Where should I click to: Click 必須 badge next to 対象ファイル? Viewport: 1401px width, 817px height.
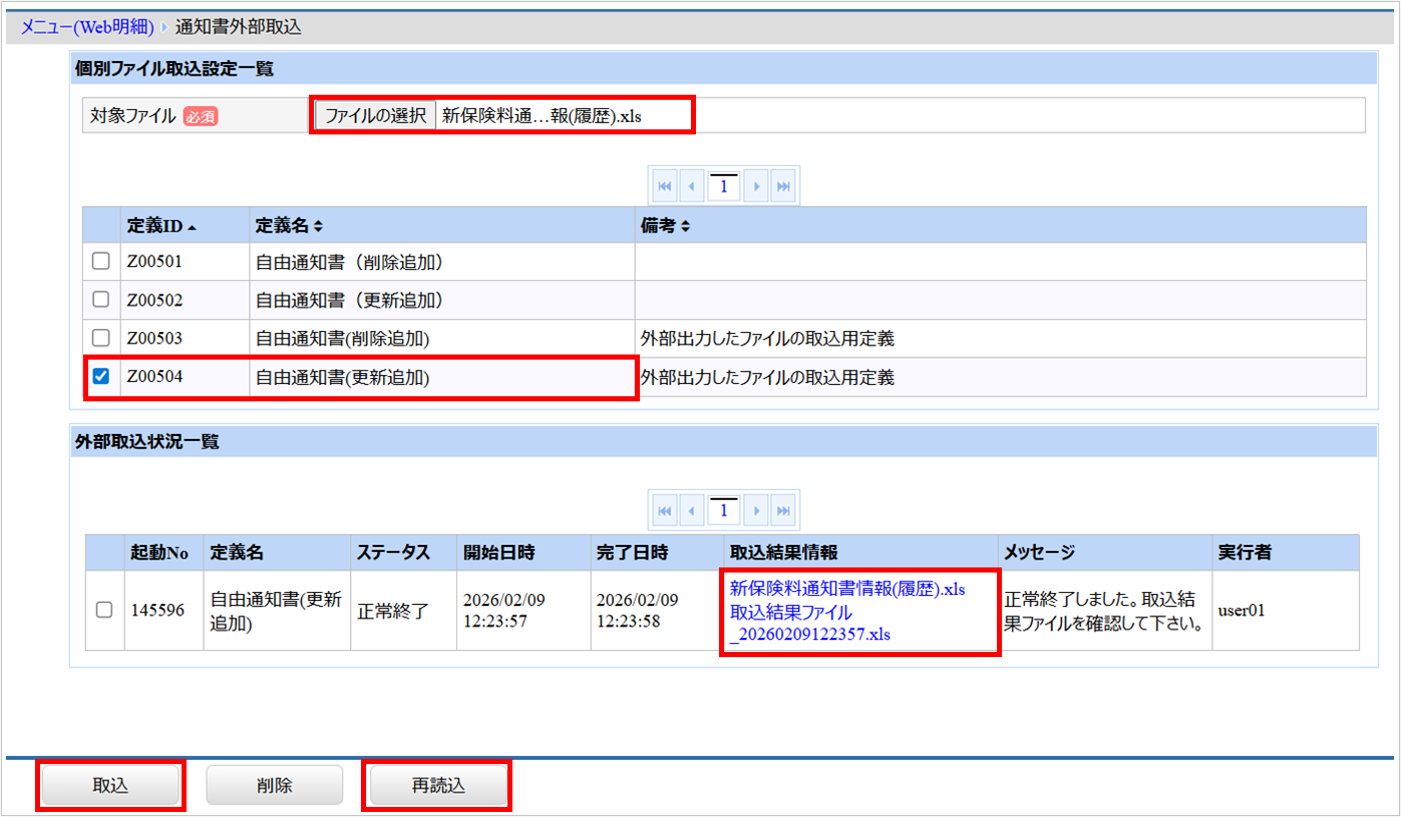coord(200,116)
